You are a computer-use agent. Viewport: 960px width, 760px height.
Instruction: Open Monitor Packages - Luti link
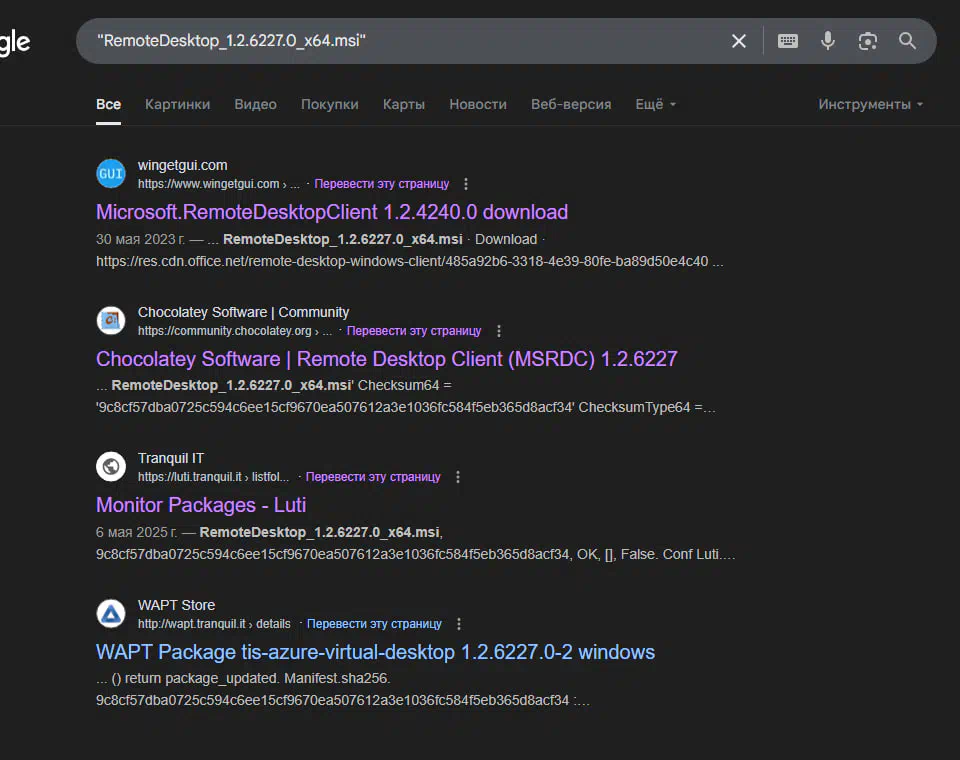[x=201, y=505]
